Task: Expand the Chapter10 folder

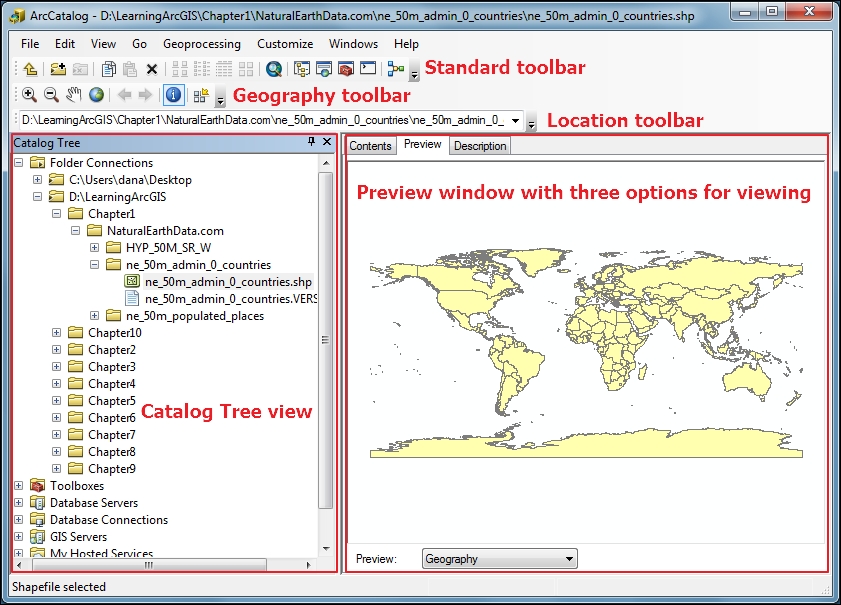Action: [x=56, y=333]
